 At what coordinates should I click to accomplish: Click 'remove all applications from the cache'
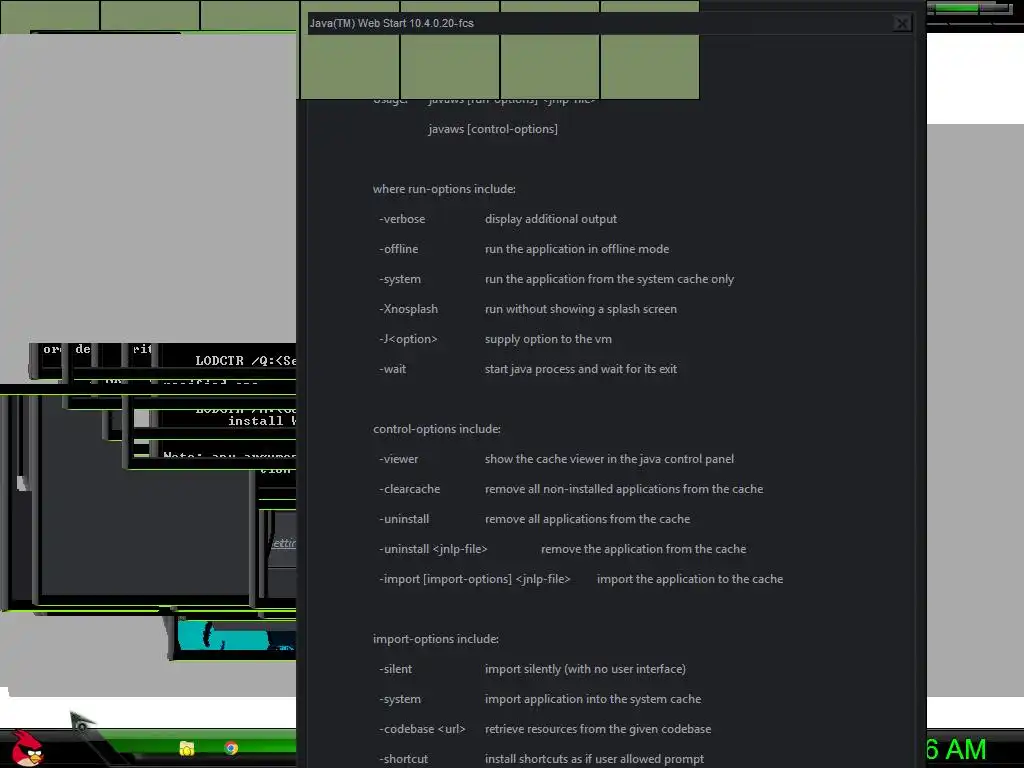(587, 520)
